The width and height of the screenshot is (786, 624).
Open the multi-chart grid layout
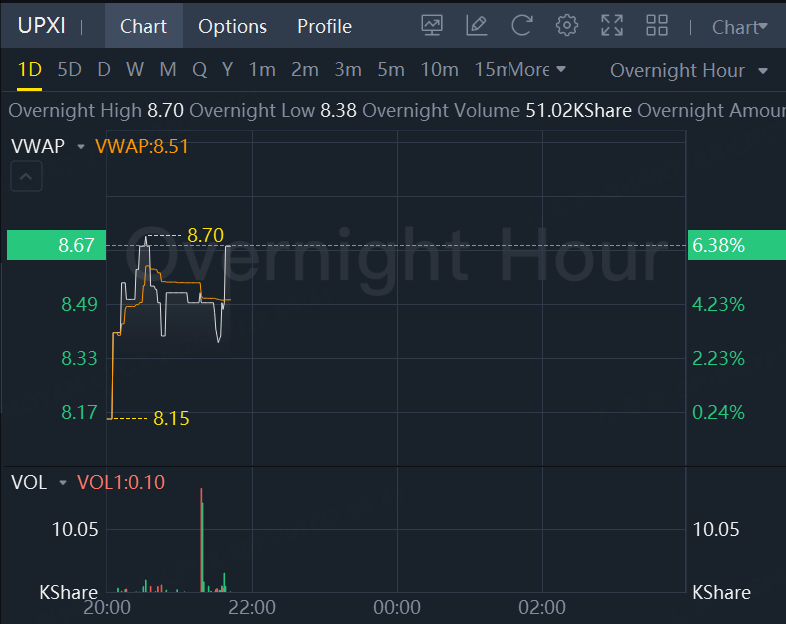tap(657, 26)
